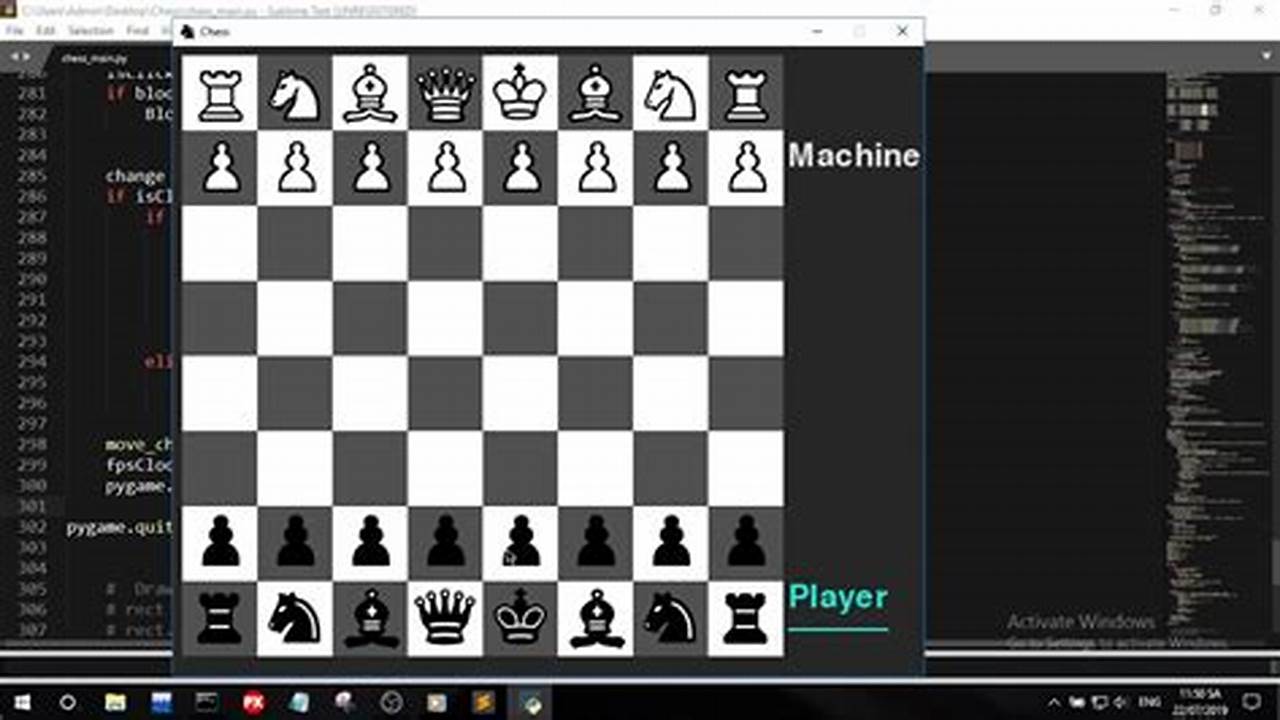The image size is (1280, 720).
Task: Click the Player label beside the board
Action: (x=838, y=597)
